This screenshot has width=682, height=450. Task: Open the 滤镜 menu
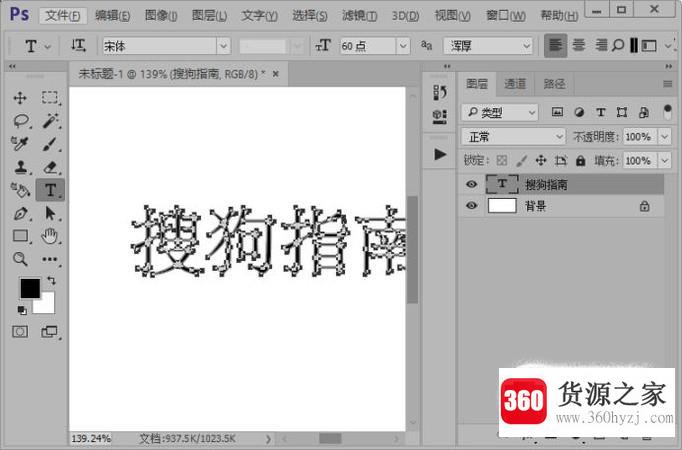pyautogui.click(x=359, y=16)
